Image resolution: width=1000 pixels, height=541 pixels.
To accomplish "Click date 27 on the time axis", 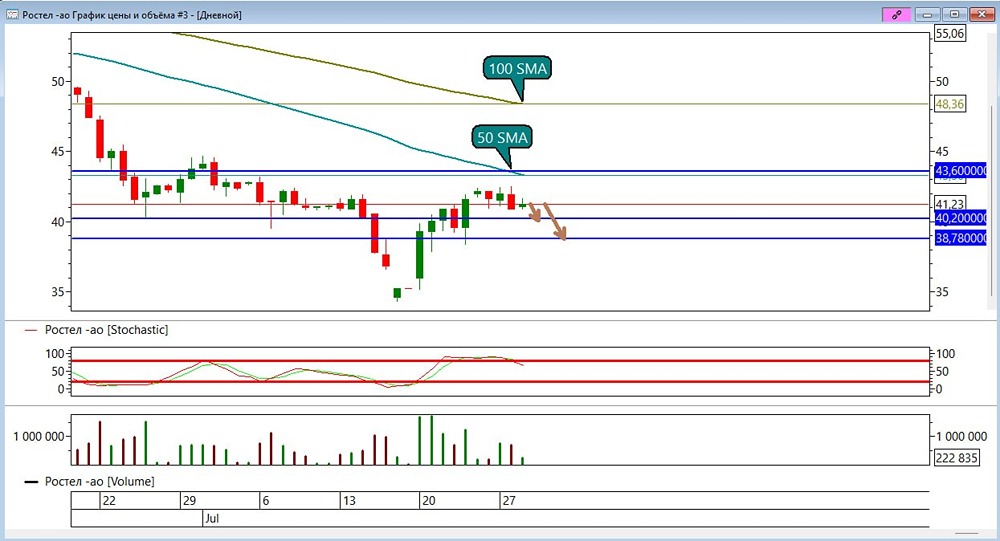I will 508,501.
